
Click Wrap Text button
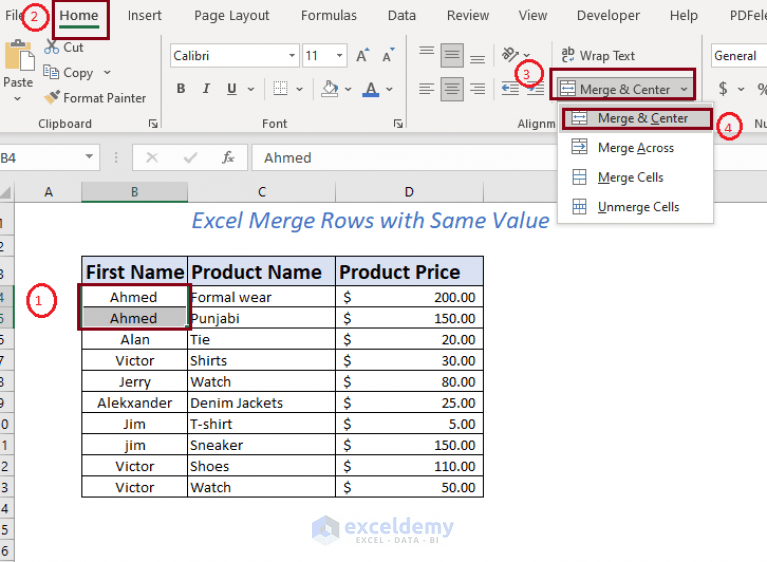tap(598, 55)
